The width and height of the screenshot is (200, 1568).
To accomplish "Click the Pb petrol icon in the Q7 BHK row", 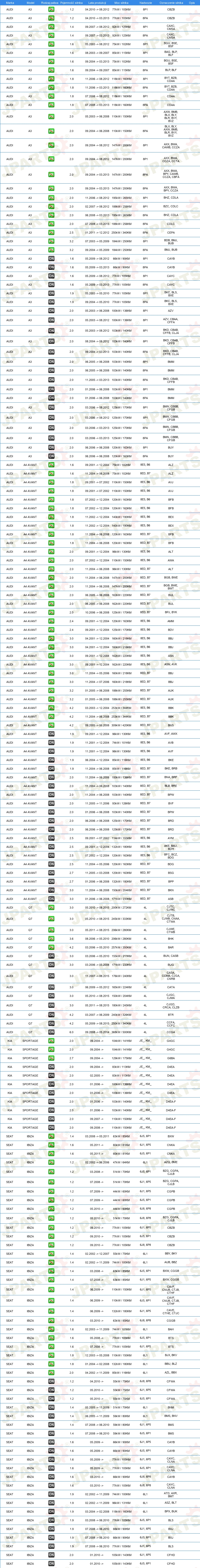I will coord(51,939).
